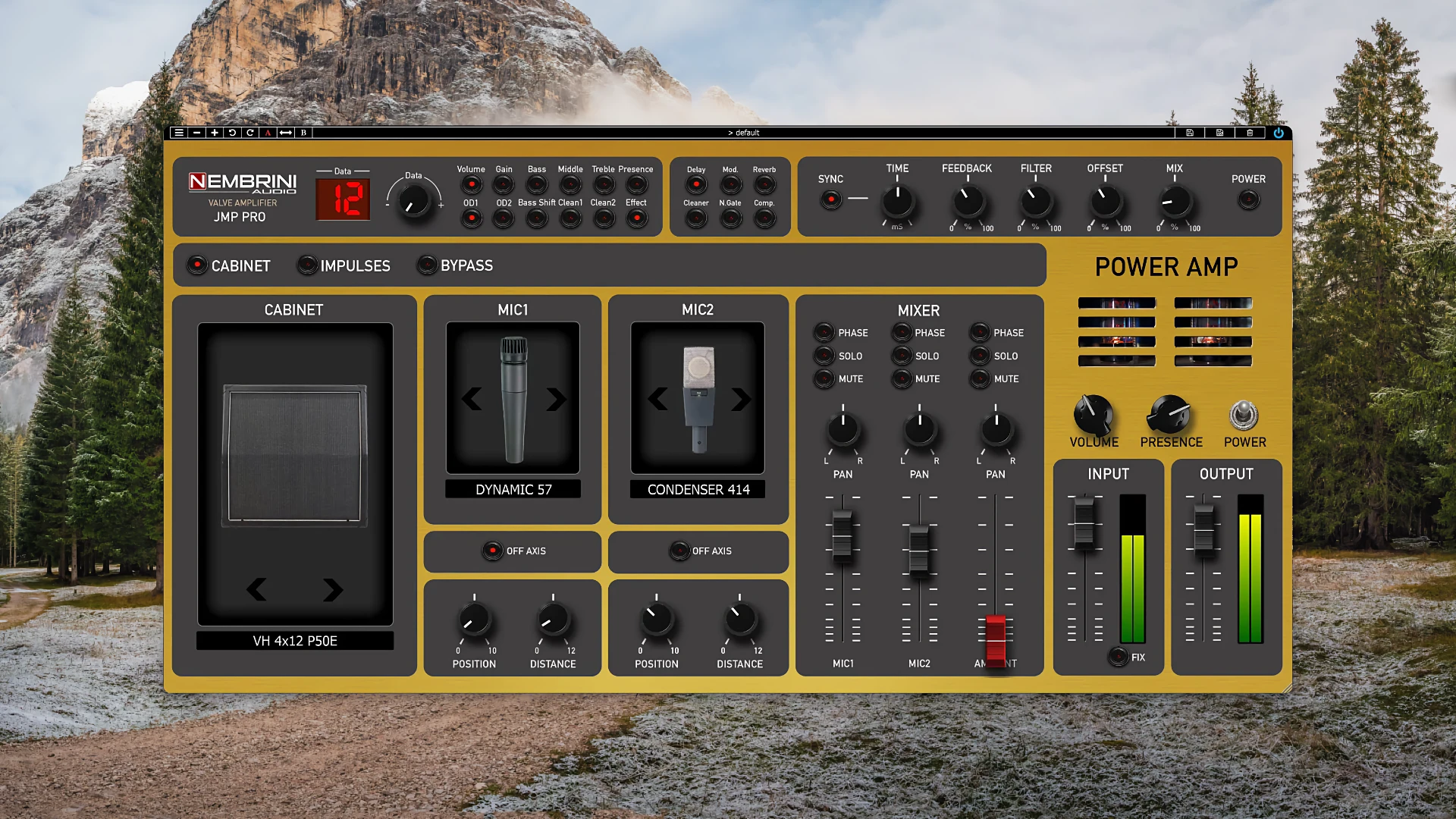Click the Effect button in amp section
Screen dimensions: 1456x819
pos(637,218)
